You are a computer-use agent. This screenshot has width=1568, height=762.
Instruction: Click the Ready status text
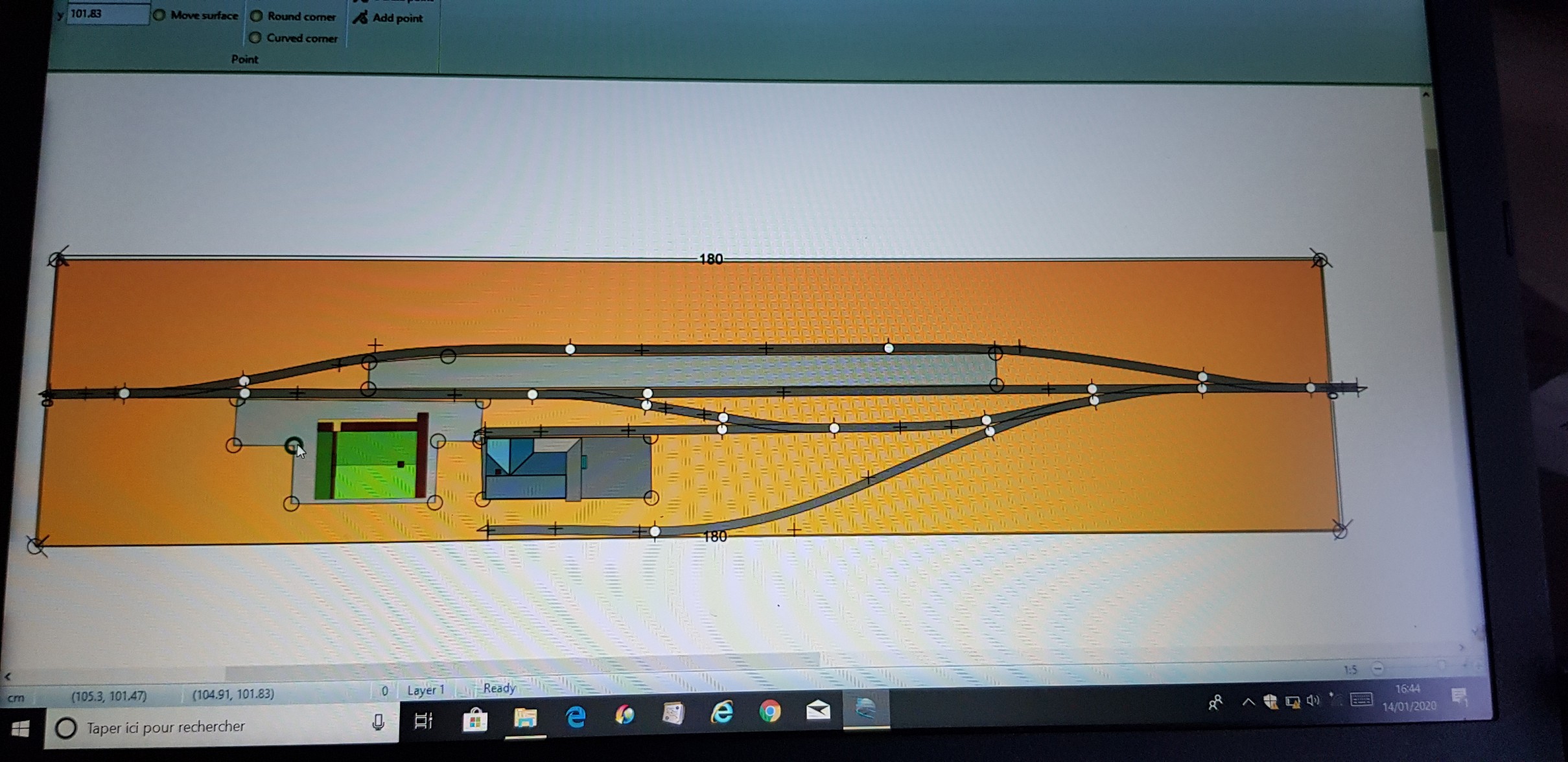(499, 688)
